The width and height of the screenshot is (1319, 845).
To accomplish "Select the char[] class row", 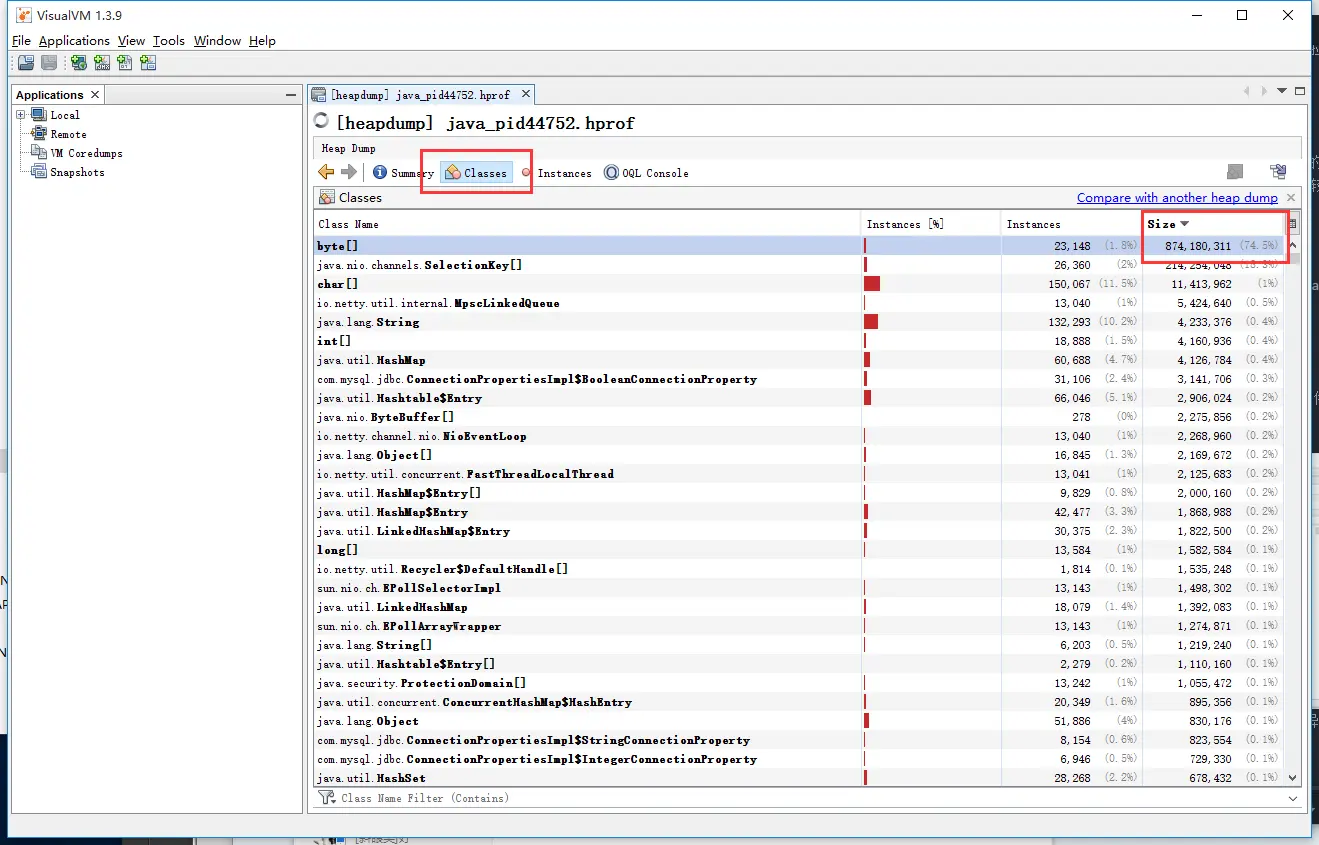I will pos(799,284).
